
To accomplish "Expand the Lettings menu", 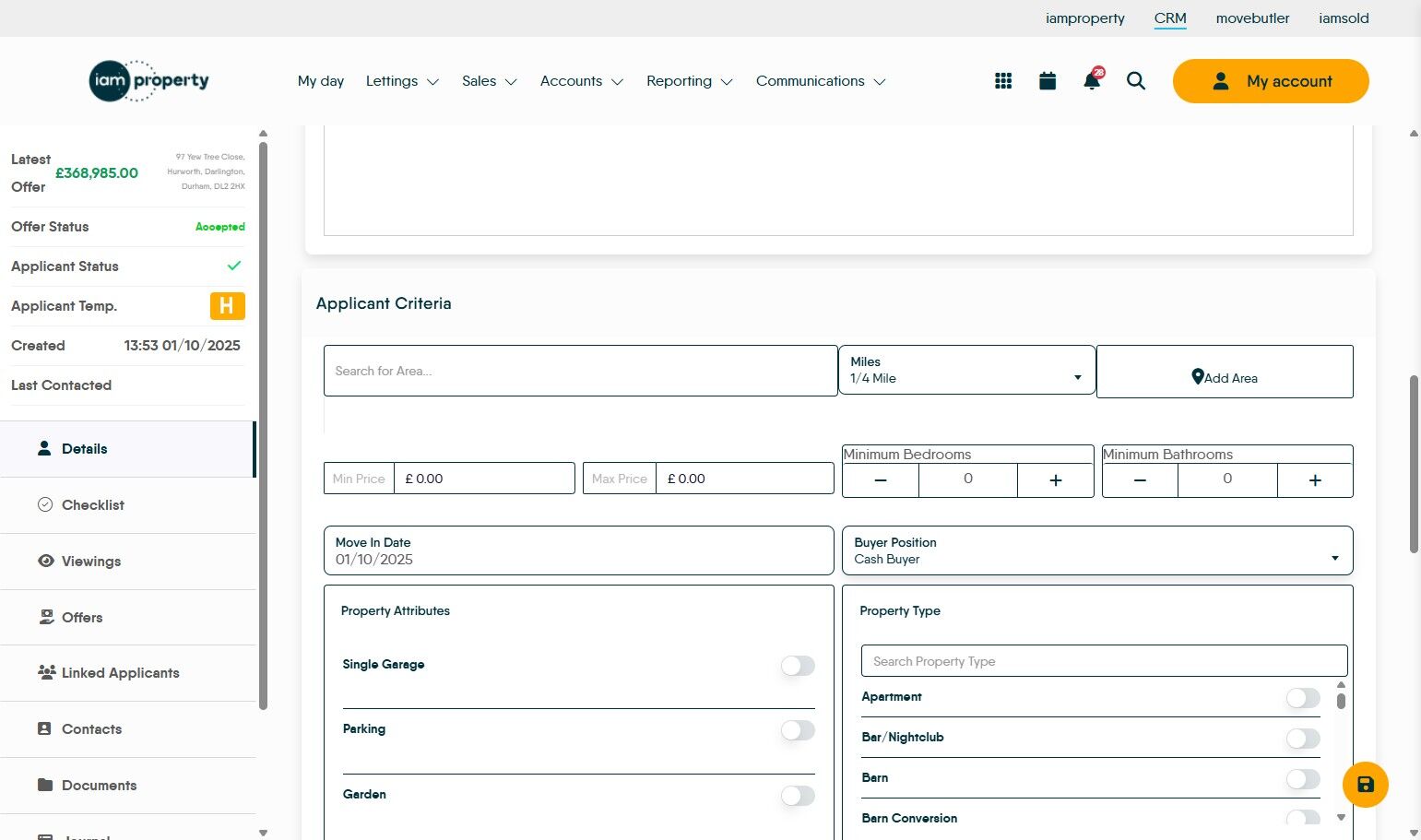I will pos(402,81).
